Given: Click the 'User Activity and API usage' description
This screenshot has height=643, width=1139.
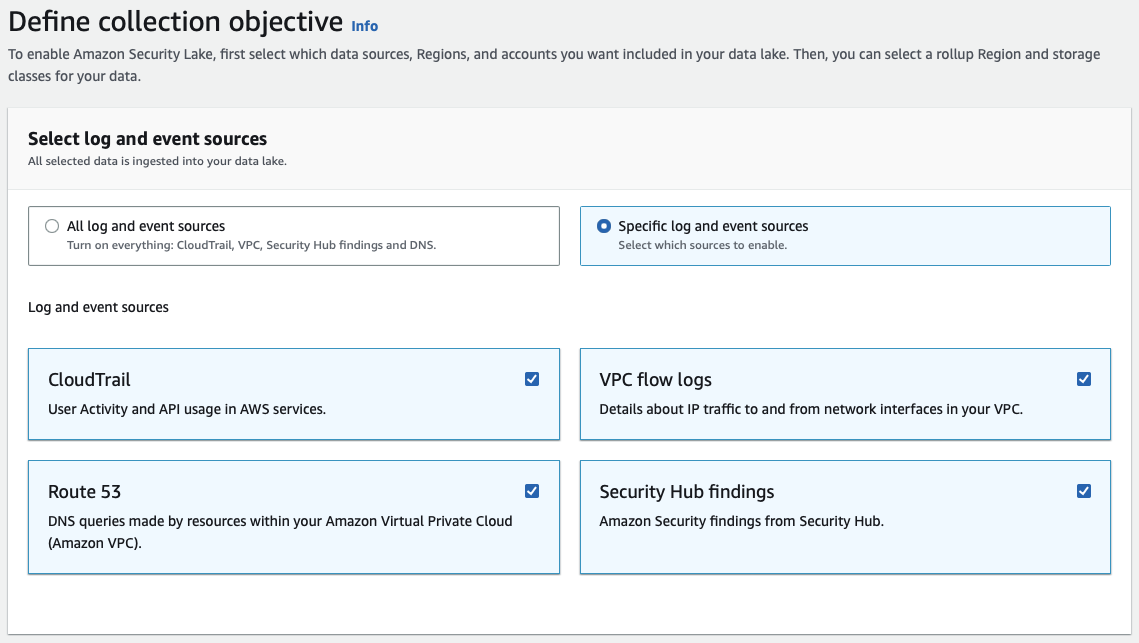Looking at the screenshot, I should click(187, 409).
